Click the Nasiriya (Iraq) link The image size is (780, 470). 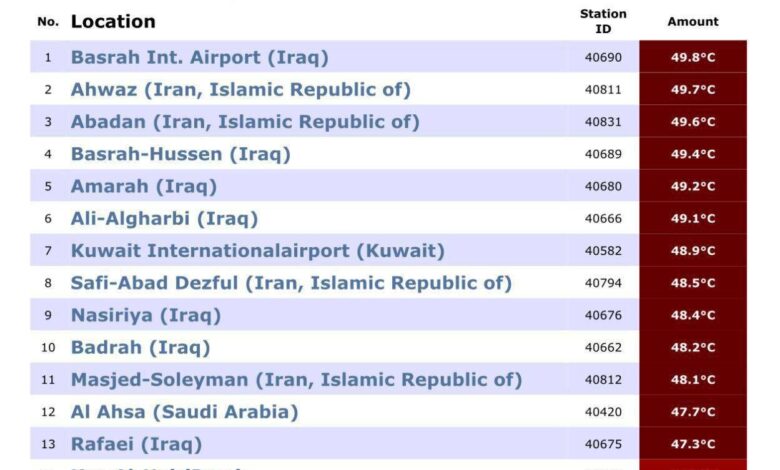coord(146,315)
